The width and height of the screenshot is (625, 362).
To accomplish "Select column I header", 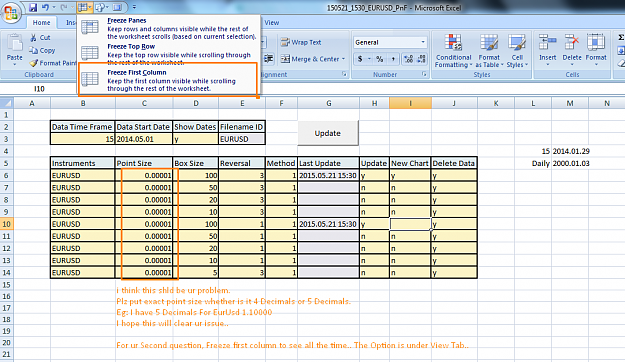I will (410, 103).
